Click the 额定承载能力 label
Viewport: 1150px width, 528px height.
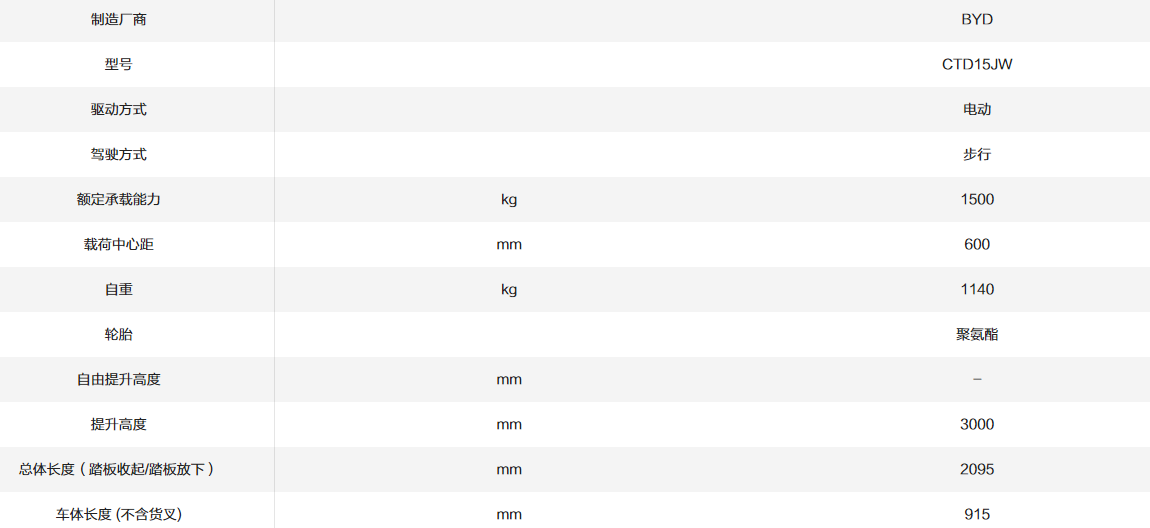pyautogui.click(x=118, y=199)
